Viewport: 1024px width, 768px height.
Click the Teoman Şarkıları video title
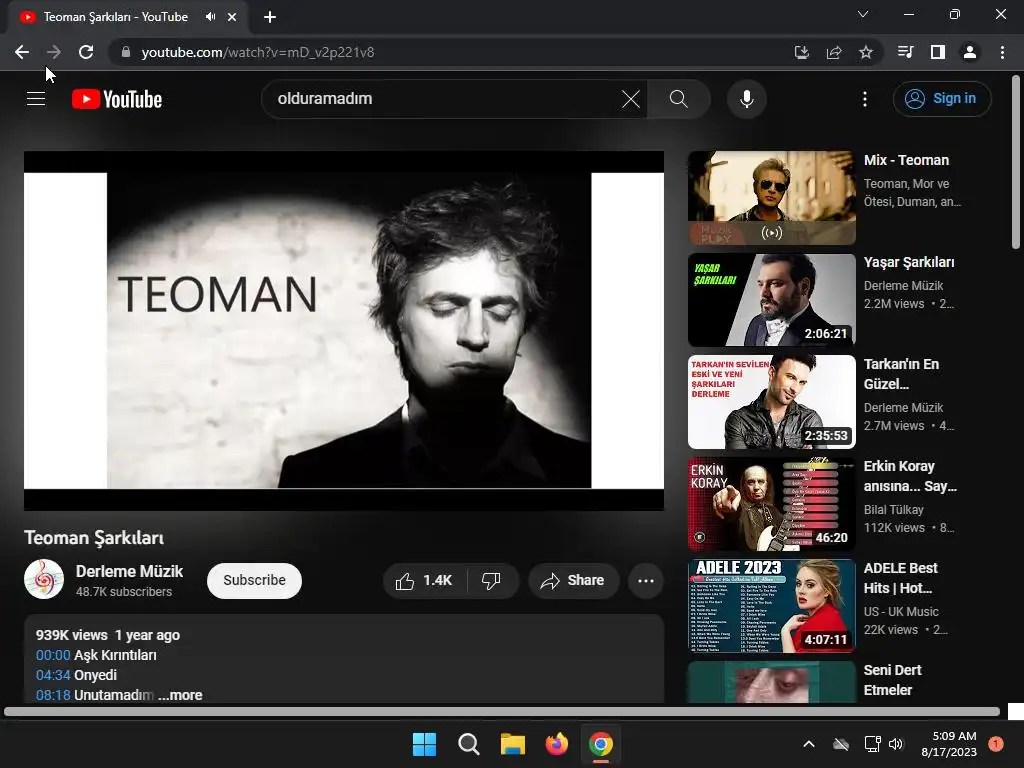point(94,538)
